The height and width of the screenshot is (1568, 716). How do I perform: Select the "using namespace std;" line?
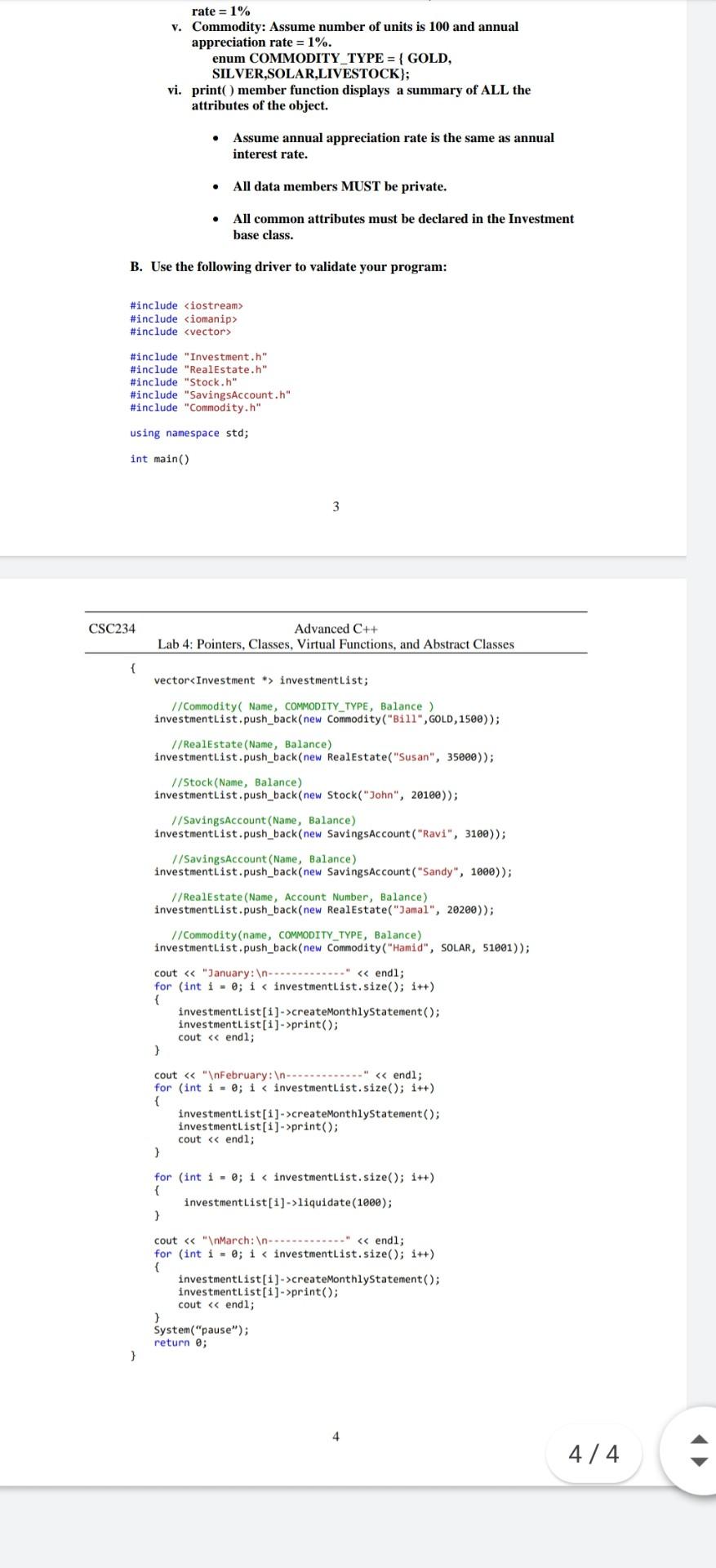(189, 433)
